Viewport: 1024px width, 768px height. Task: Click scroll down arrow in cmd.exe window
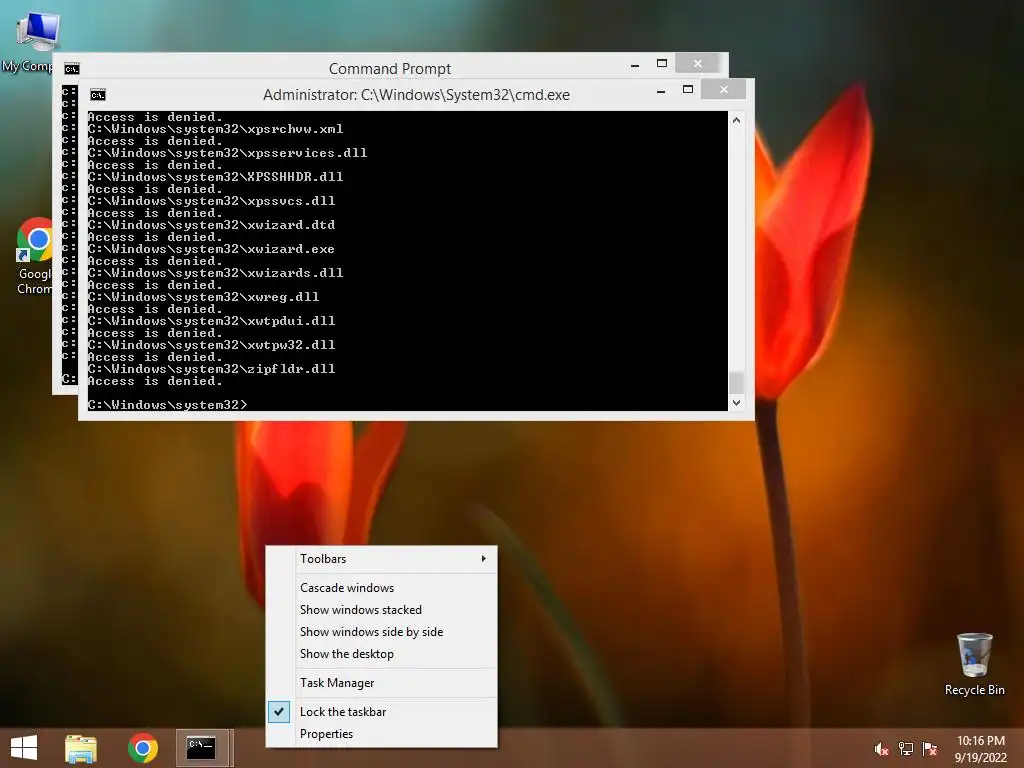[x=737, y=403]
